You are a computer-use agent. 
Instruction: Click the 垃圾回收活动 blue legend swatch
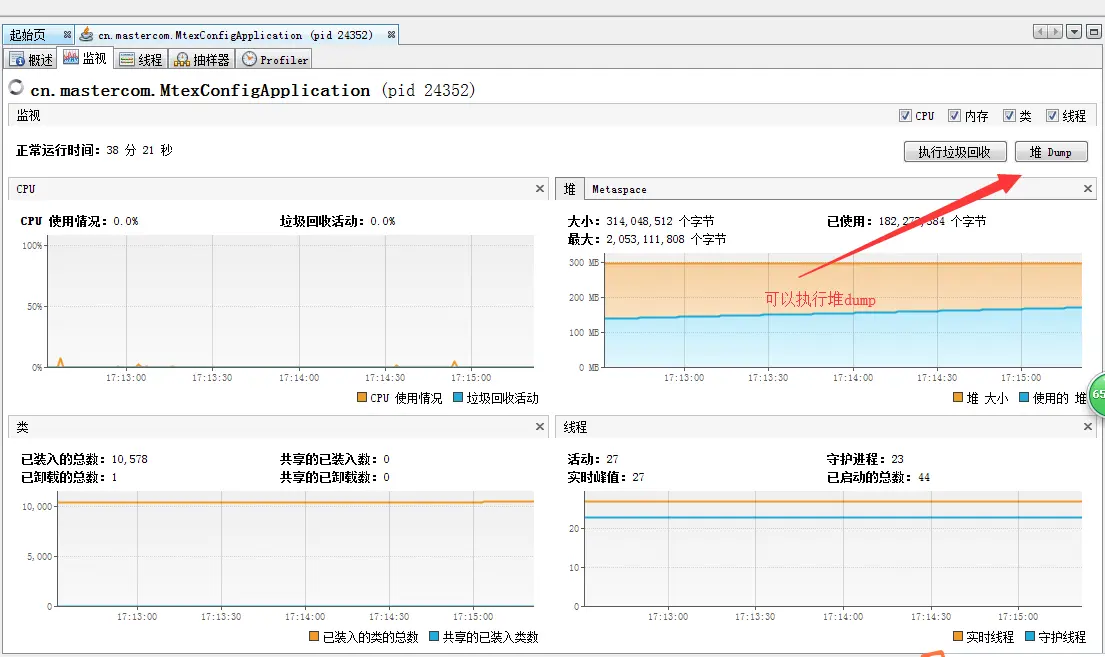tap(457, 398)
